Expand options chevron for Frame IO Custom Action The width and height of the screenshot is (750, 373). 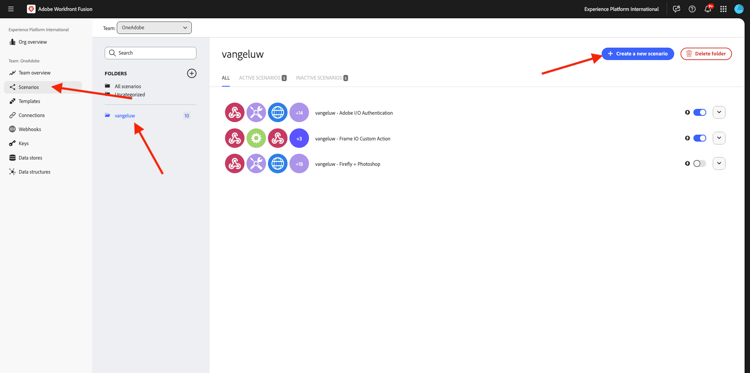pyautogui.click(x=719, y=138)
